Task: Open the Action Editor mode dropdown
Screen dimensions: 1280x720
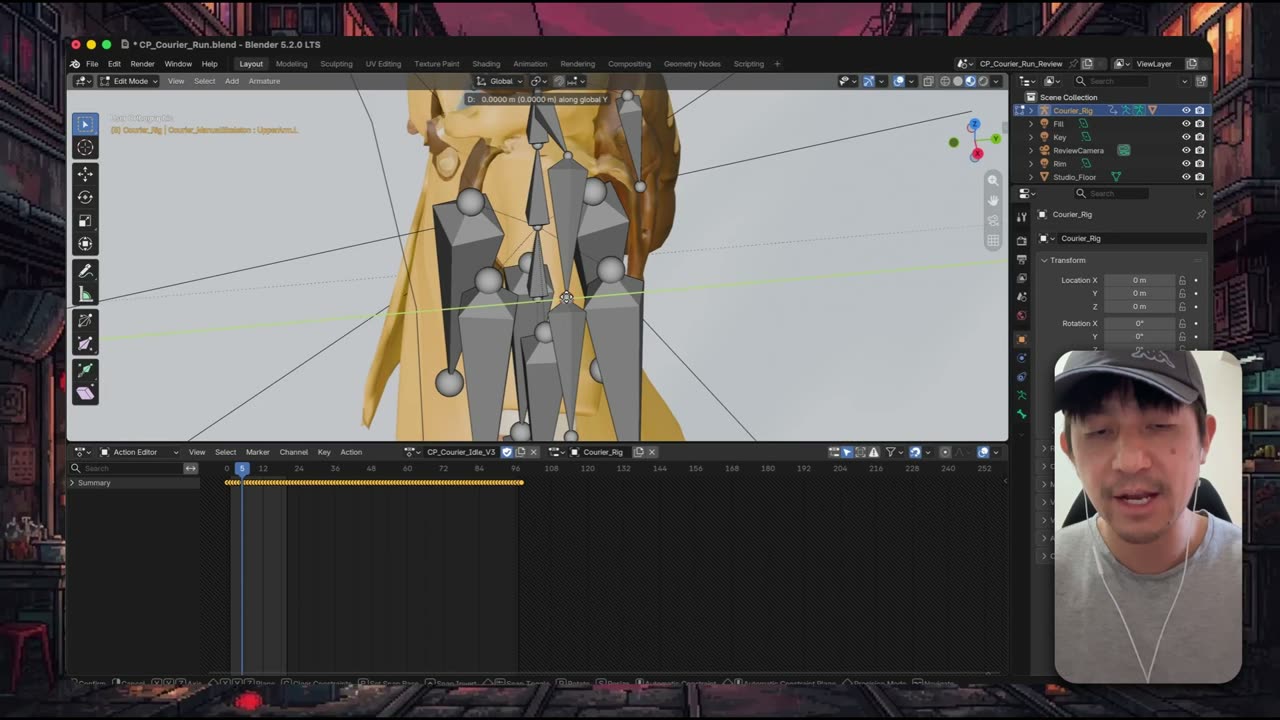Action: pos(139,452)
